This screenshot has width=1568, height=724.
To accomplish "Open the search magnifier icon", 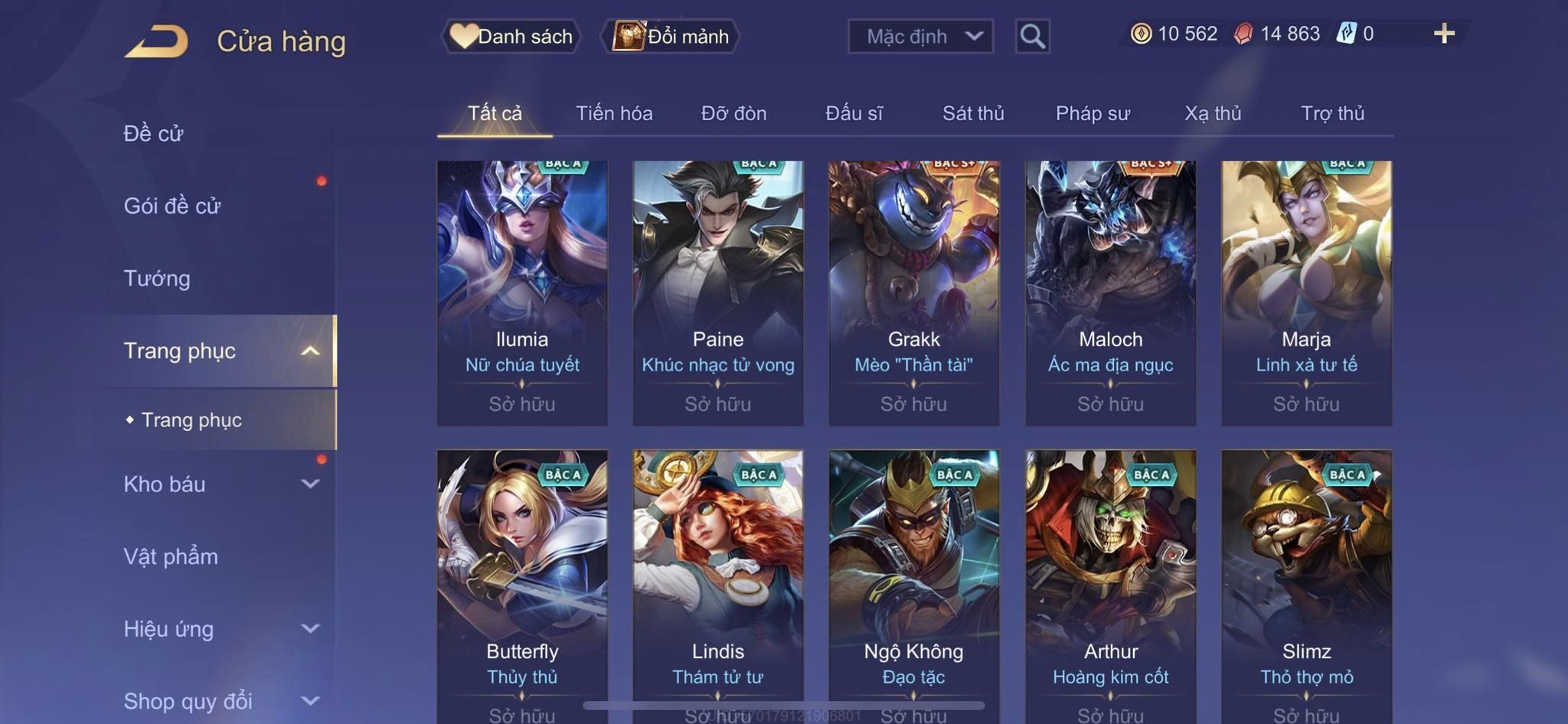I will [1032, 36].
